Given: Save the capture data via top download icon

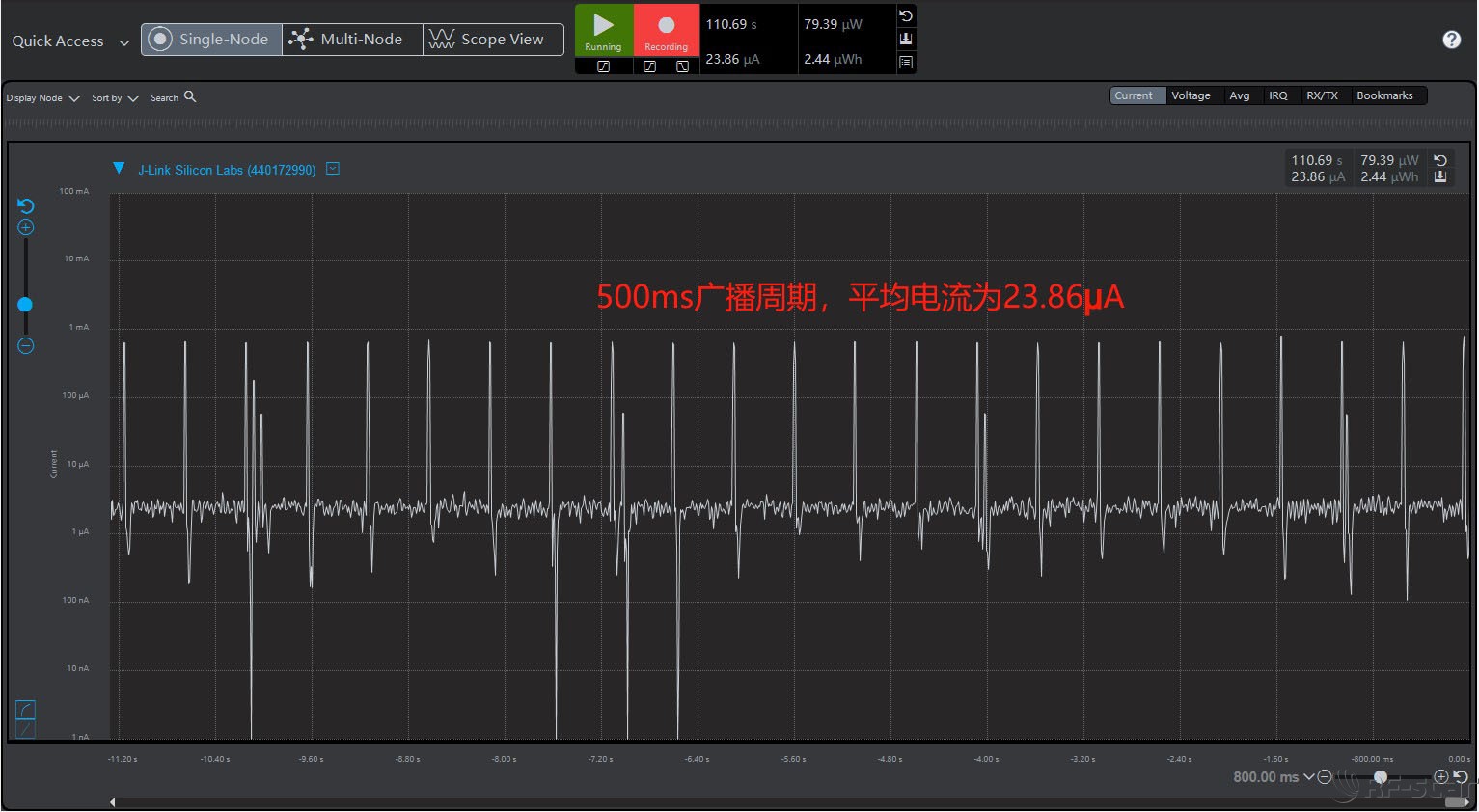Looking at the screenshot, I should click(905, 39).
